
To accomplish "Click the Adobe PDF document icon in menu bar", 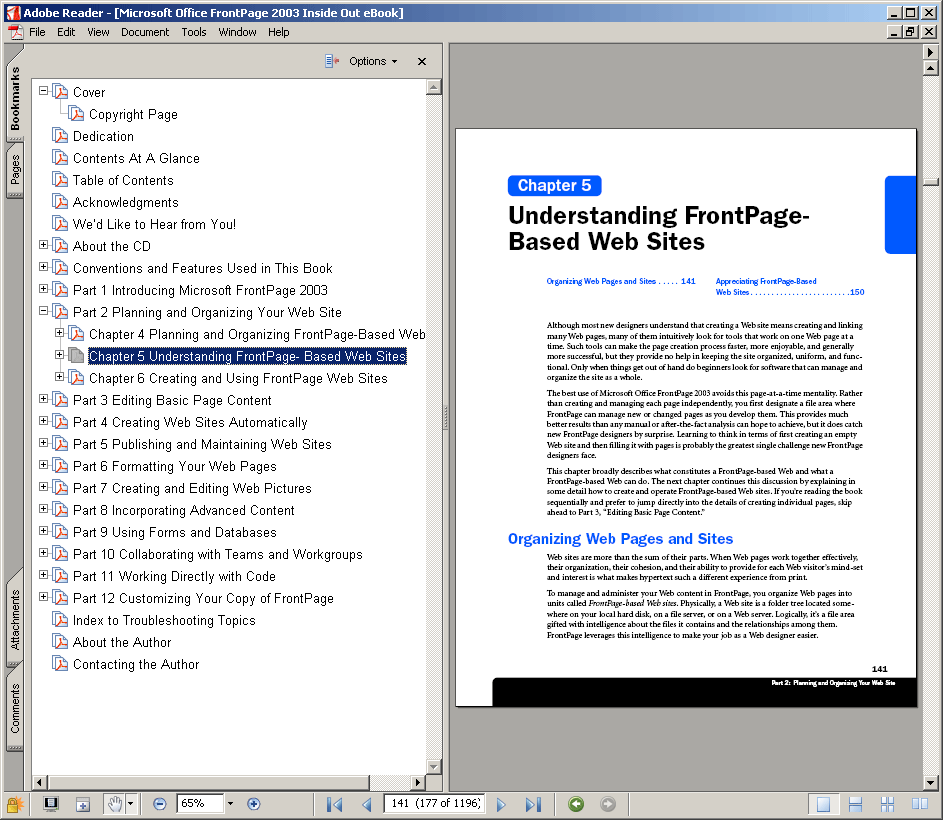I will pyautogui.click(x=15, y=32).
